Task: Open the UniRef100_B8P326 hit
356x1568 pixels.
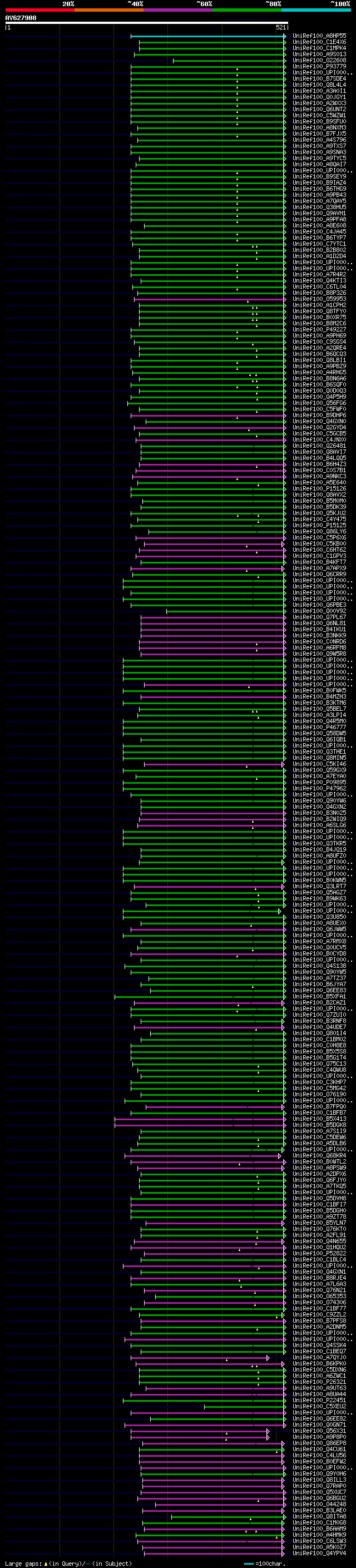Action: coord(319,293)
